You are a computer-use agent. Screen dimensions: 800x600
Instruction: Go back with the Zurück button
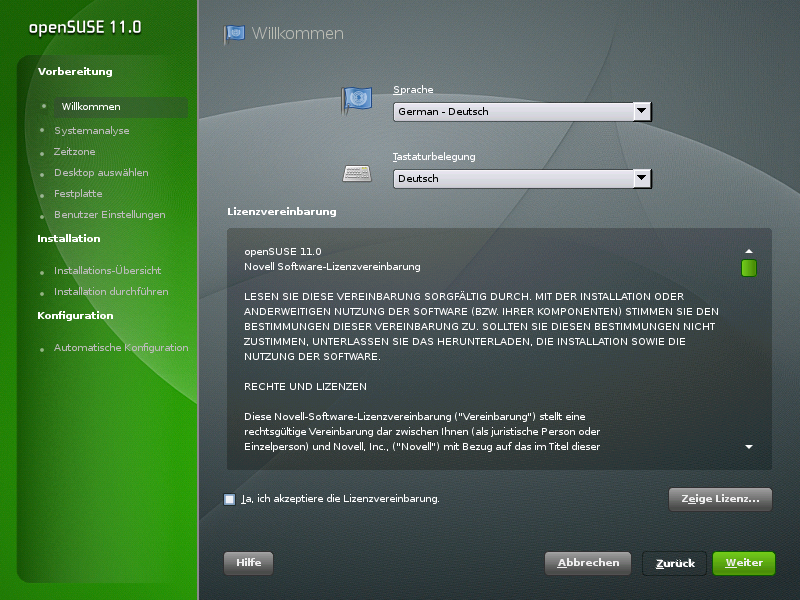tap(674, 563)
